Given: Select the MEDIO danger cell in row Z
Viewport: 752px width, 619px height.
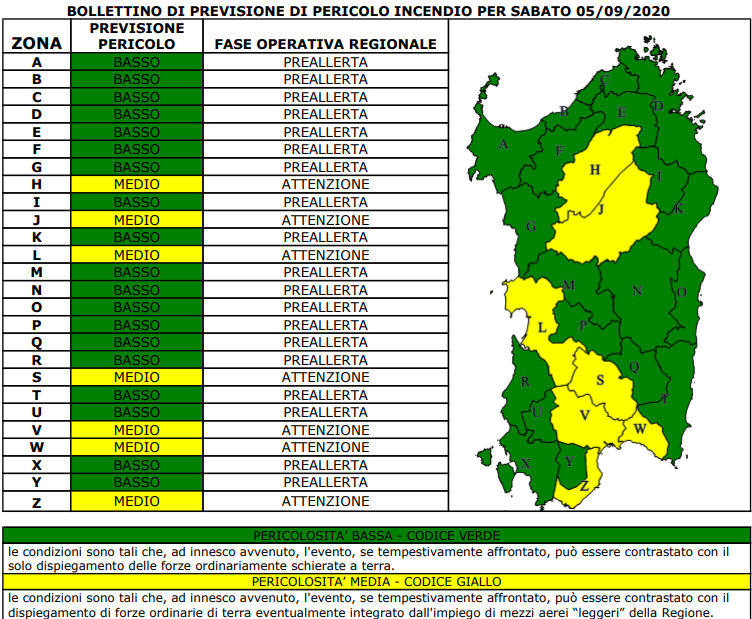Looking at the screenshot, I should pos(137,501).
